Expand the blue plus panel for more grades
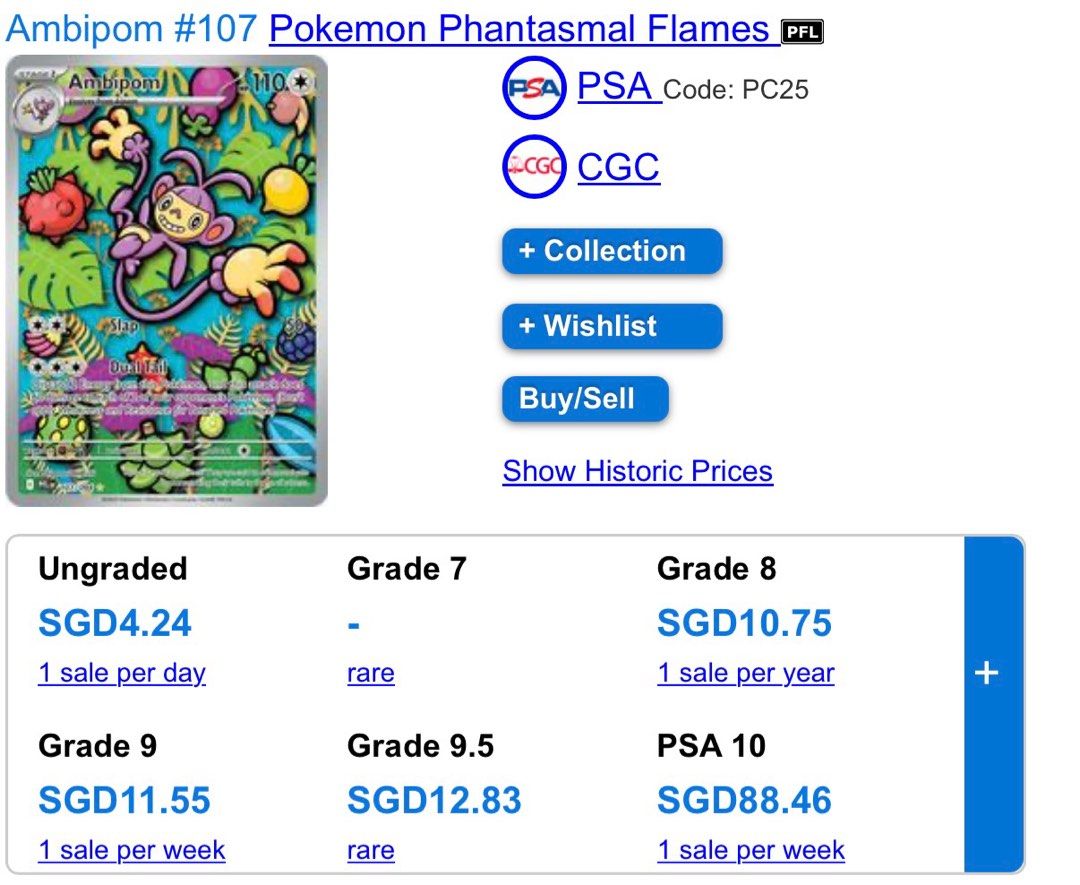This screenshot has height=885, width=1080. 988,673
